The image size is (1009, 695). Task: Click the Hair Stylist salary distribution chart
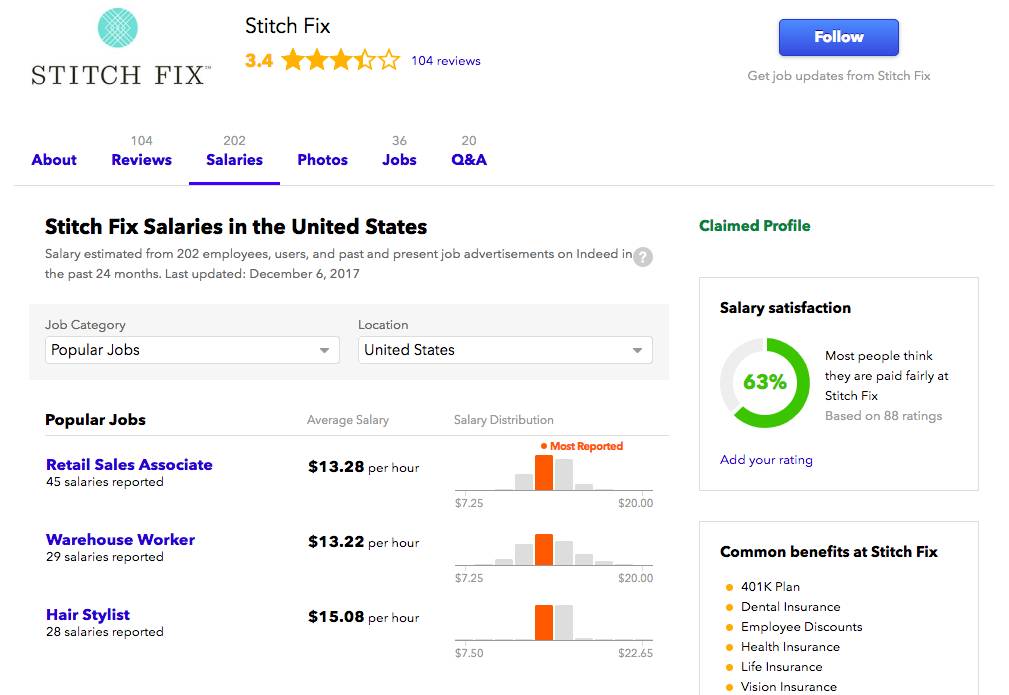(553, 631)
